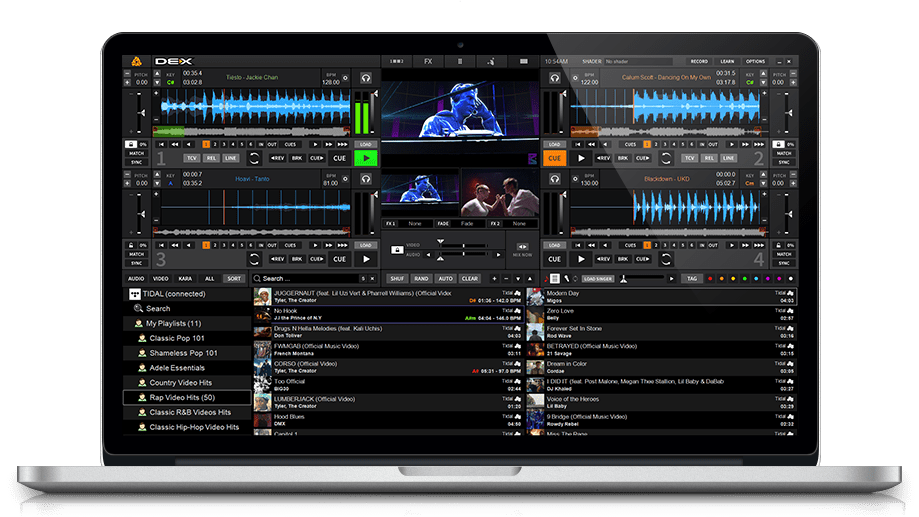Click the grid view icon near LOAD SINGER

tap(554, 278)
